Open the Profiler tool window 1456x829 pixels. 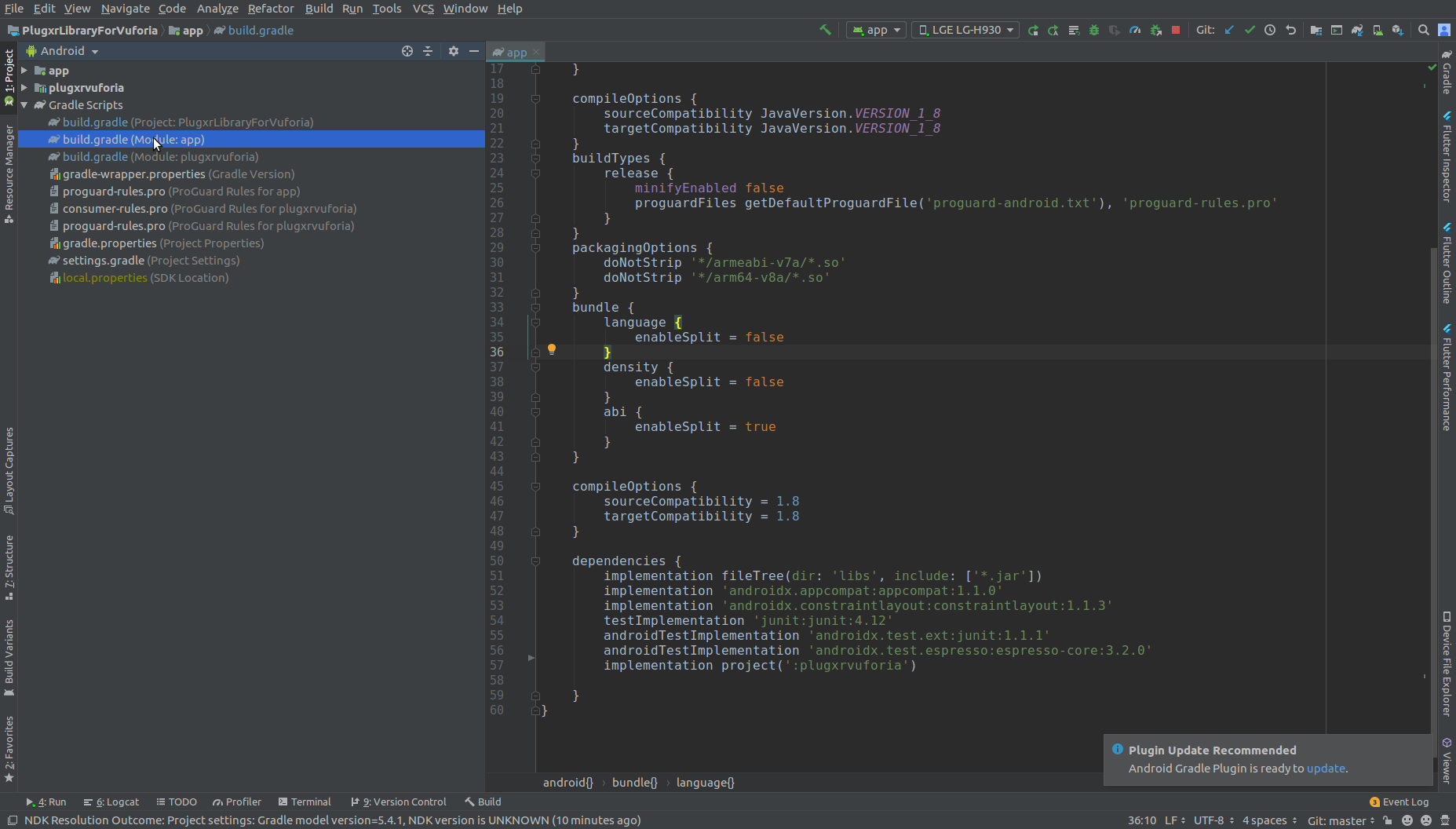tap(237, 802)
